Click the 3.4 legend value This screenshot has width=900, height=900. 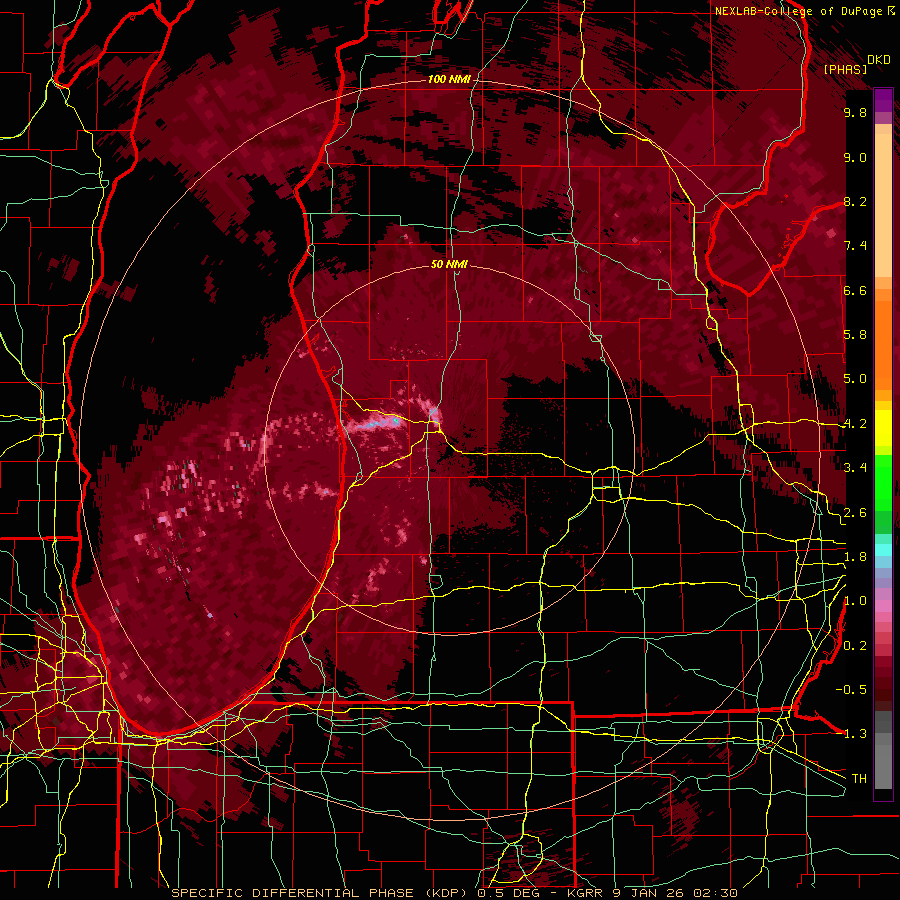coord(855,468)
